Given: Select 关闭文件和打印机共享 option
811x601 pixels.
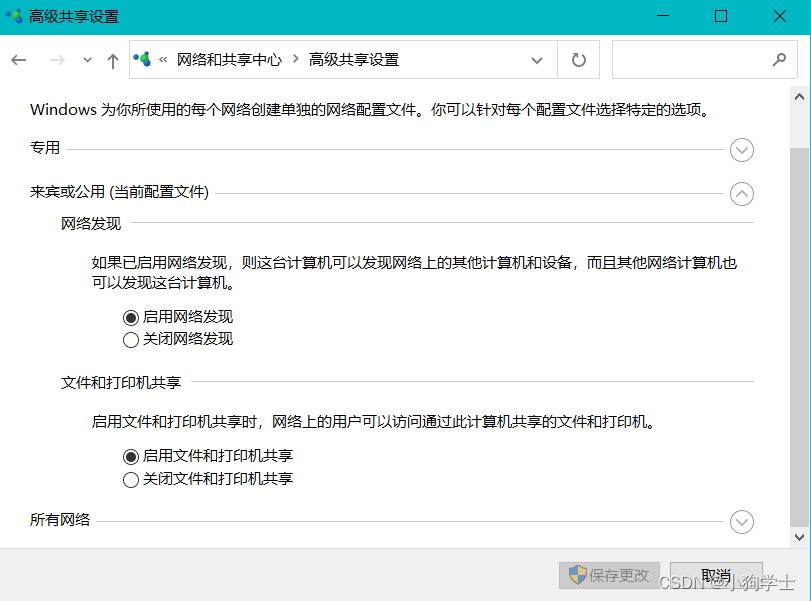Looking at the screenshot, I should [x=131, y=479].
